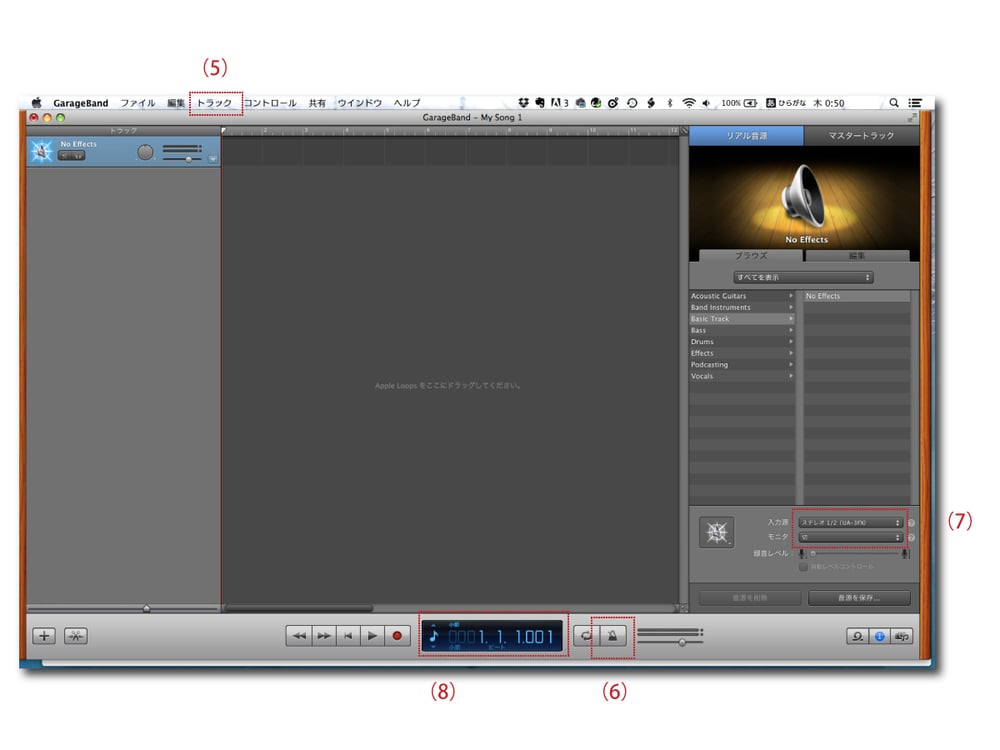Expand the Drums category

[742, 342]
